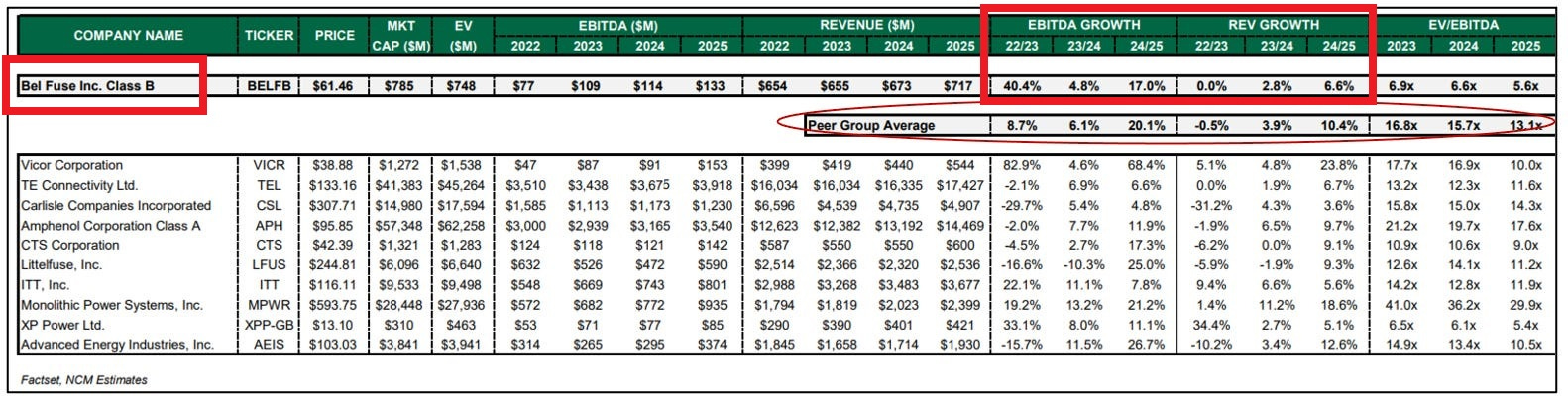Image resolution: width=1568 pixels, height=406 pixels.
Task: Click Vicor EBITDA growth 82.9%
Action: click(x=1022, y=165)
